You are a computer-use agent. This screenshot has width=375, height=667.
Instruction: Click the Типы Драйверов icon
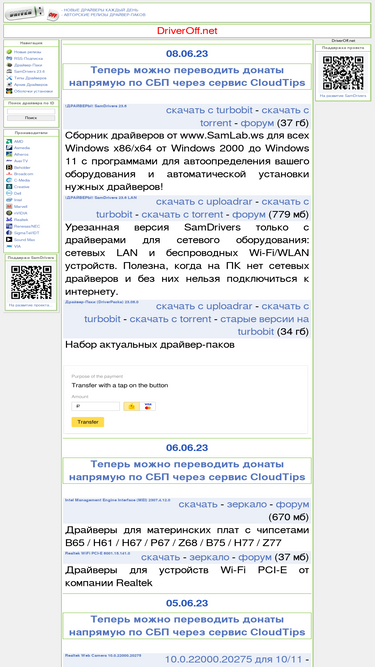[9, 78]
